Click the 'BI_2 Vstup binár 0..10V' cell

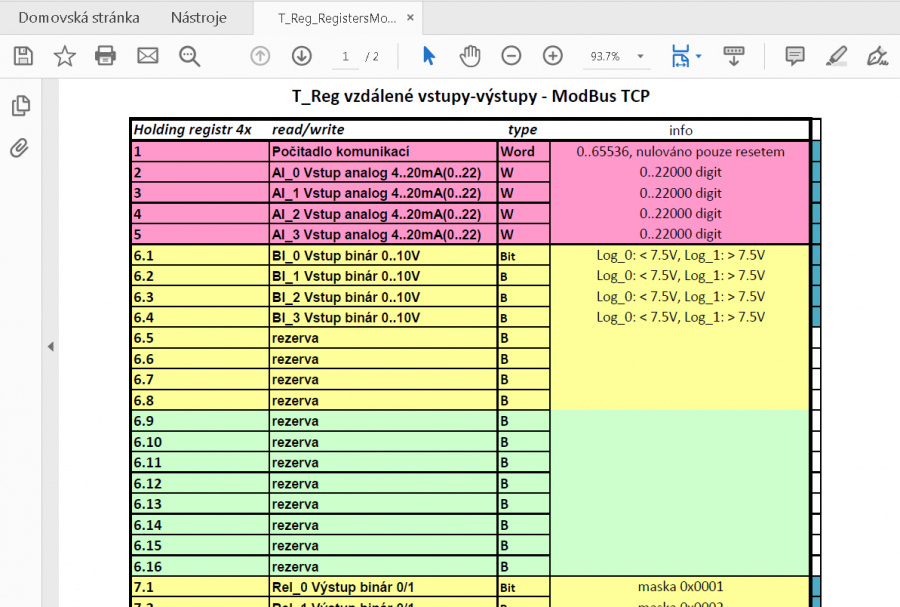pyautogui.click(x=383, y=297)
